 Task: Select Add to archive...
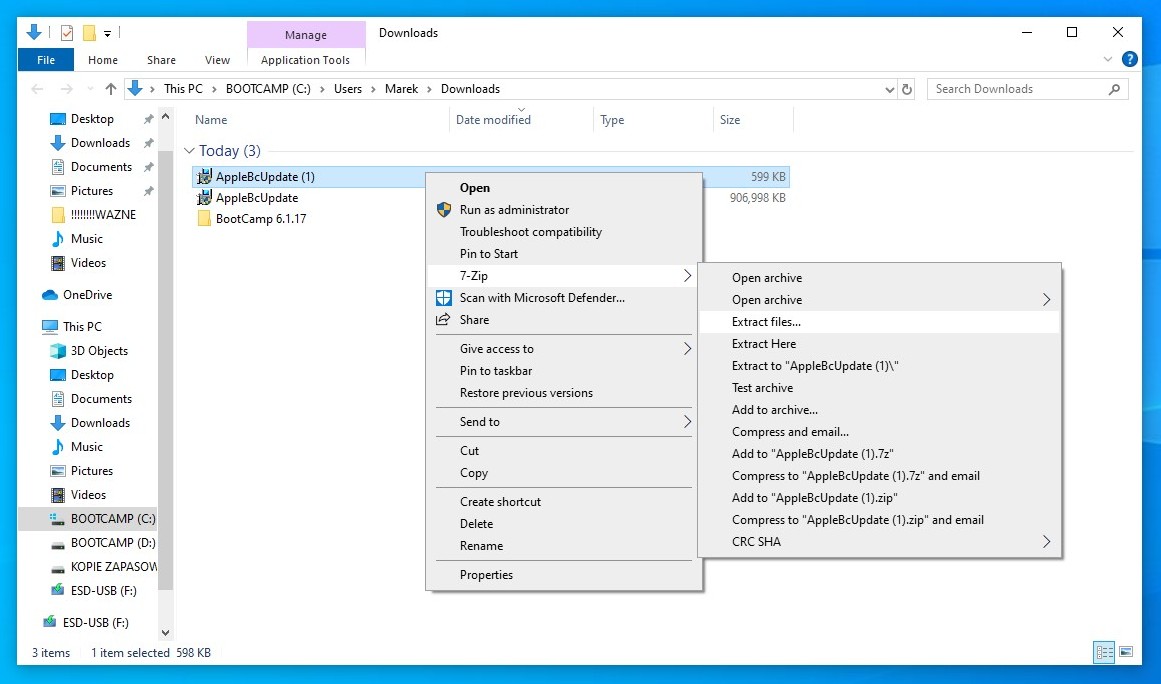point(880,410)
